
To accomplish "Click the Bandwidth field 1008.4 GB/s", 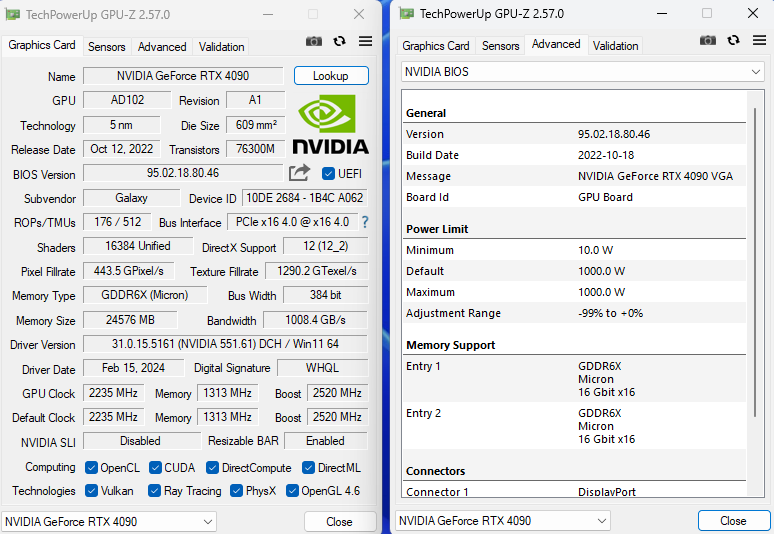I will pos(315,320).
